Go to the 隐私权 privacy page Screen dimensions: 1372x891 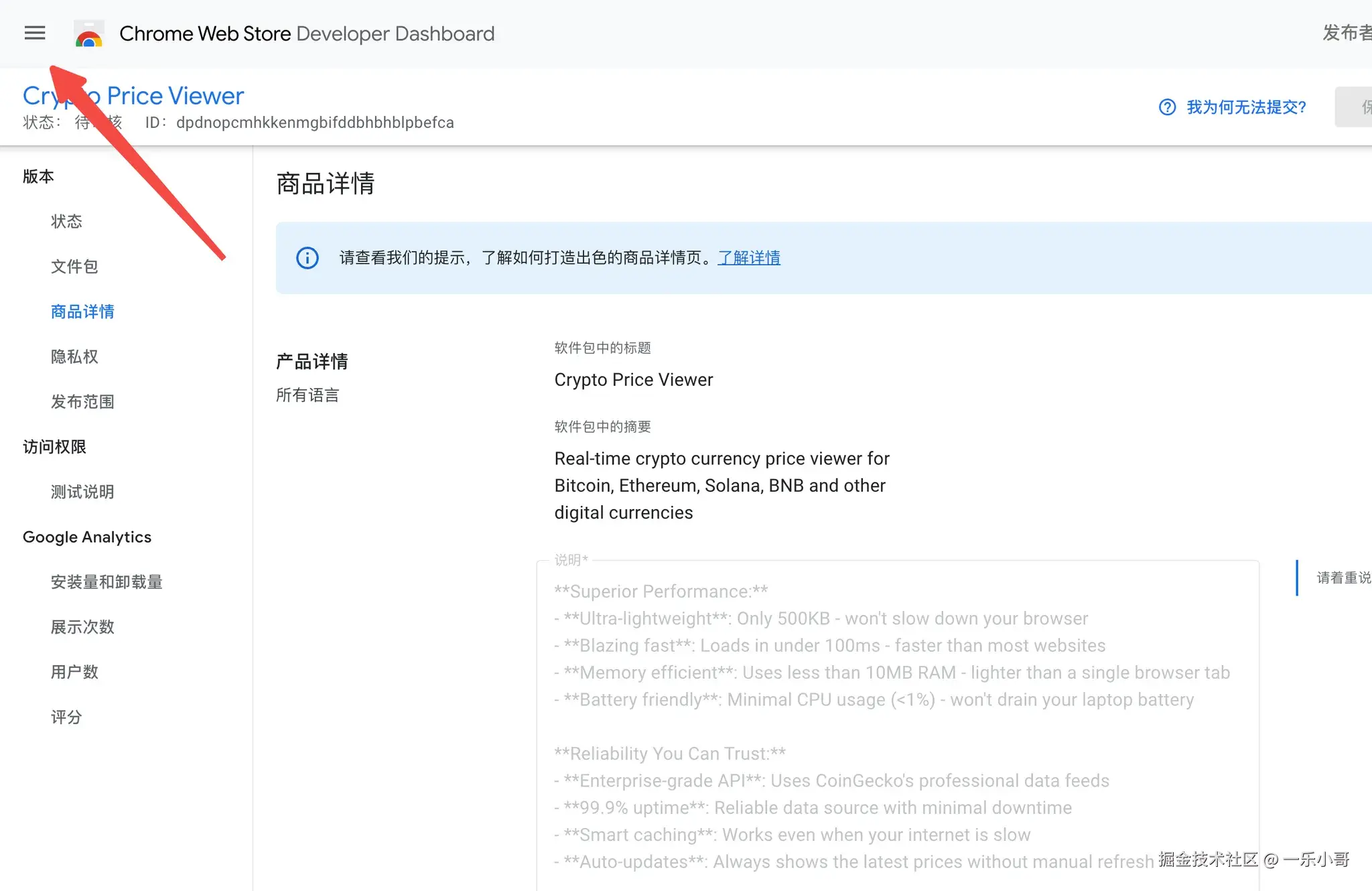coord(74,356)
